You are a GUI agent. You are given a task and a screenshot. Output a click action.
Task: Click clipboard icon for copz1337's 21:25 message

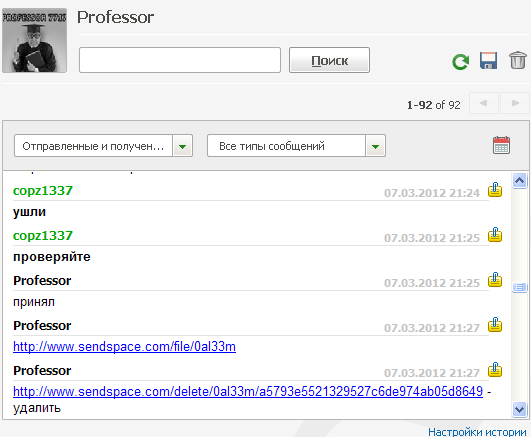coord(495,235)
